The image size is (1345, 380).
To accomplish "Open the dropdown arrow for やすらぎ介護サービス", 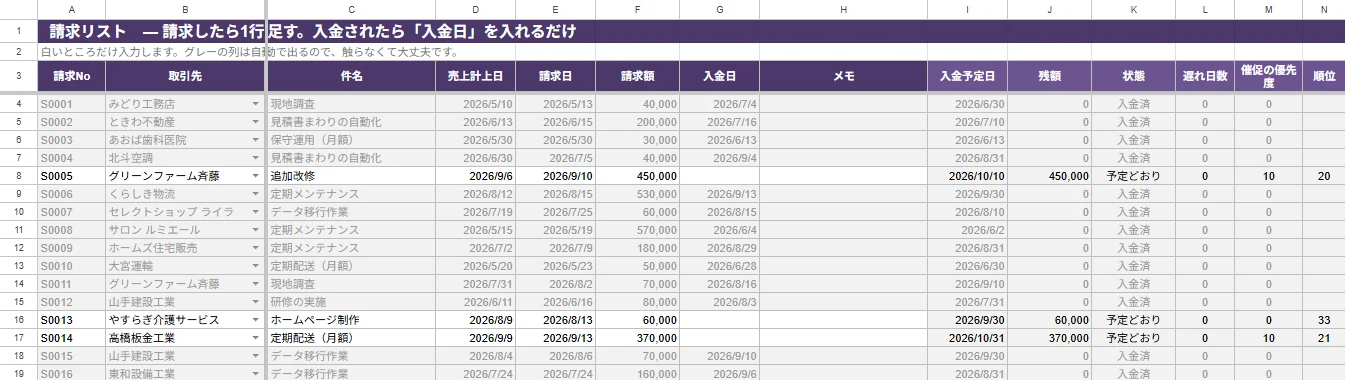I will point(256,319).
